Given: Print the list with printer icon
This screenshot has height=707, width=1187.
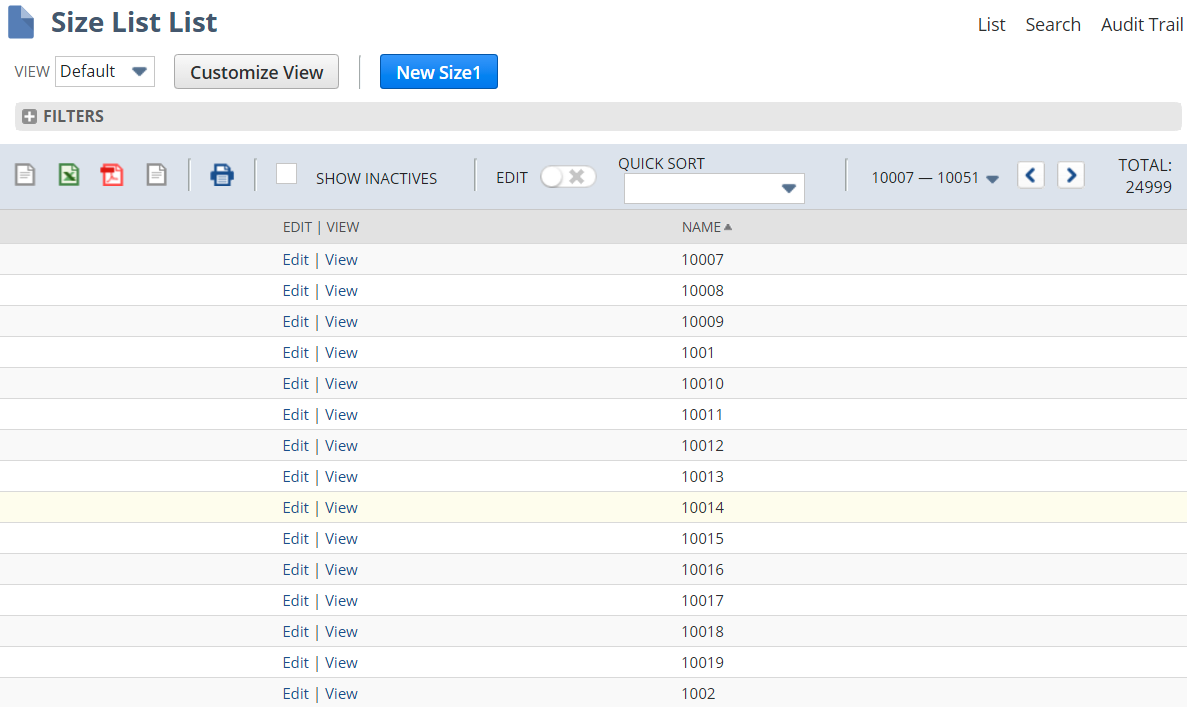Looking at the screenshot, I should point(222,175).
